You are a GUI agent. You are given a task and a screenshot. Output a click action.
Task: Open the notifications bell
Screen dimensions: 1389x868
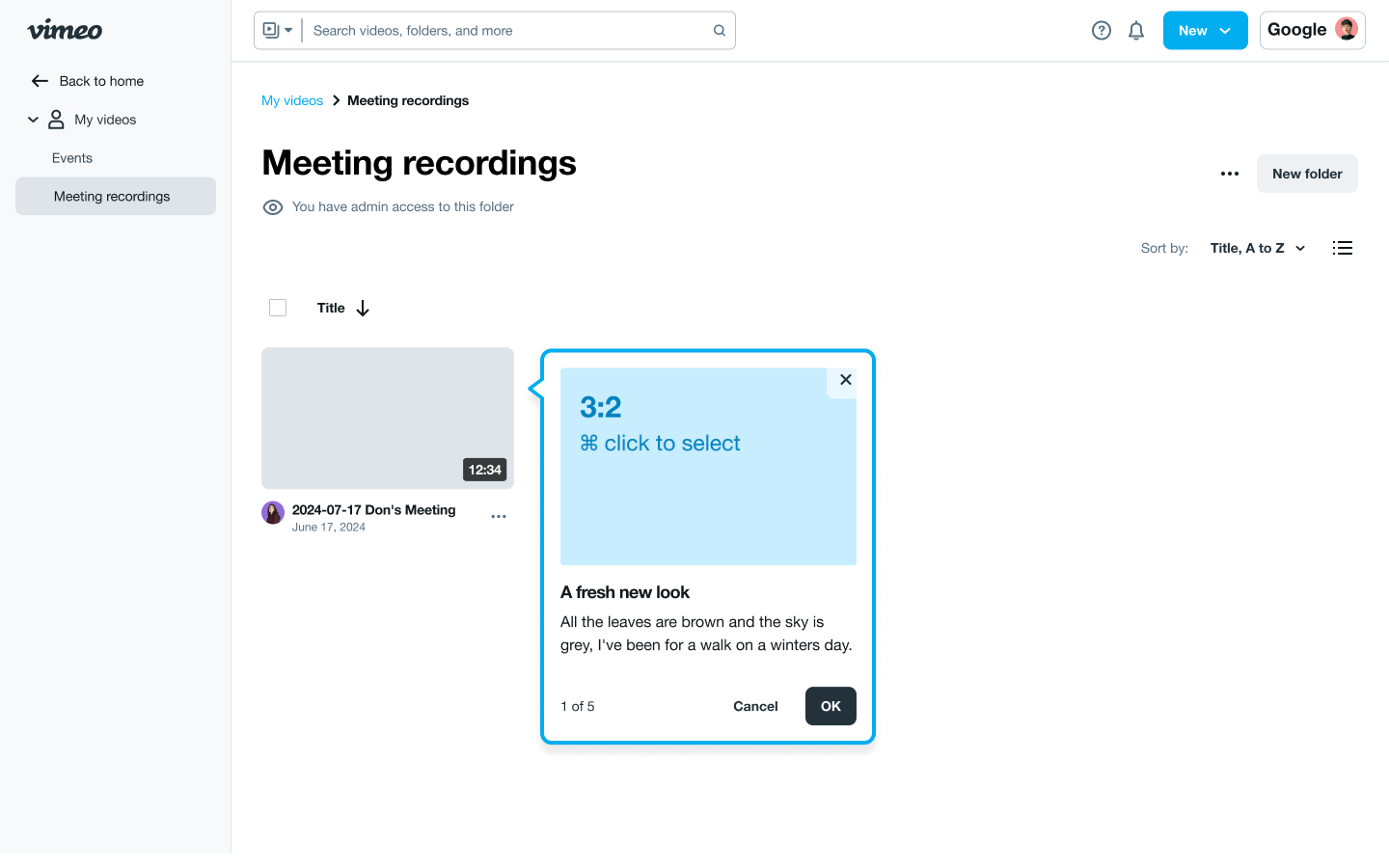(1136, 31)
